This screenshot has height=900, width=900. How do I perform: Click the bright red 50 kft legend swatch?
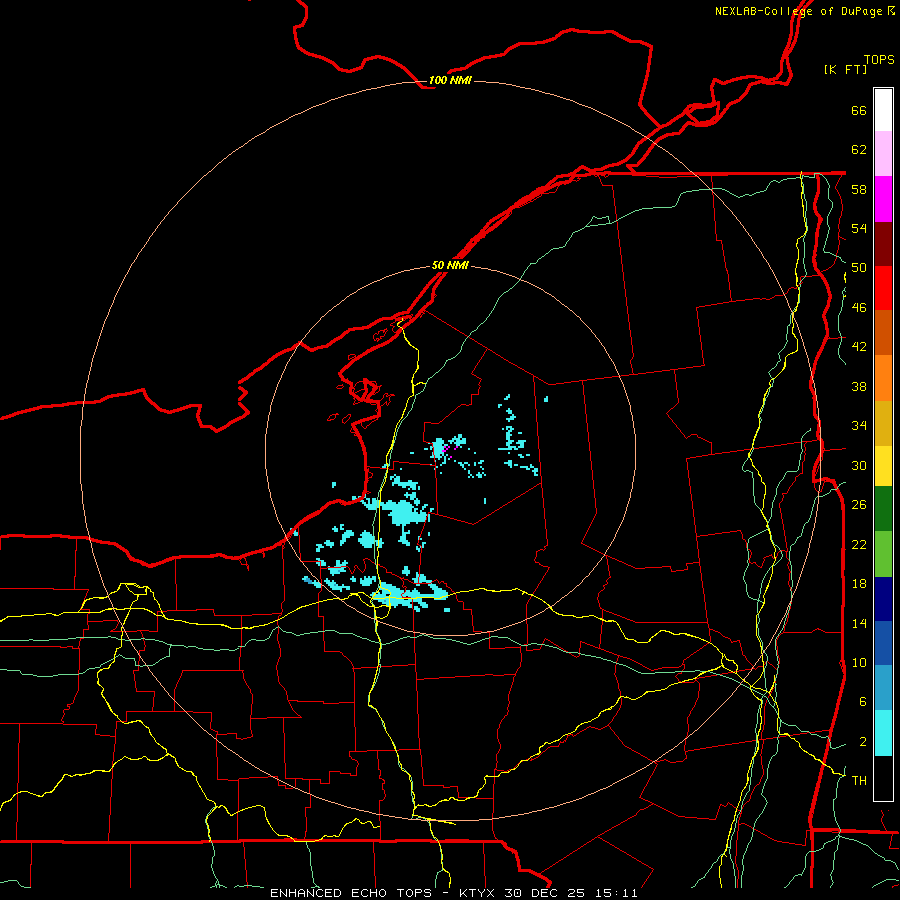click(x=883, y=288)
